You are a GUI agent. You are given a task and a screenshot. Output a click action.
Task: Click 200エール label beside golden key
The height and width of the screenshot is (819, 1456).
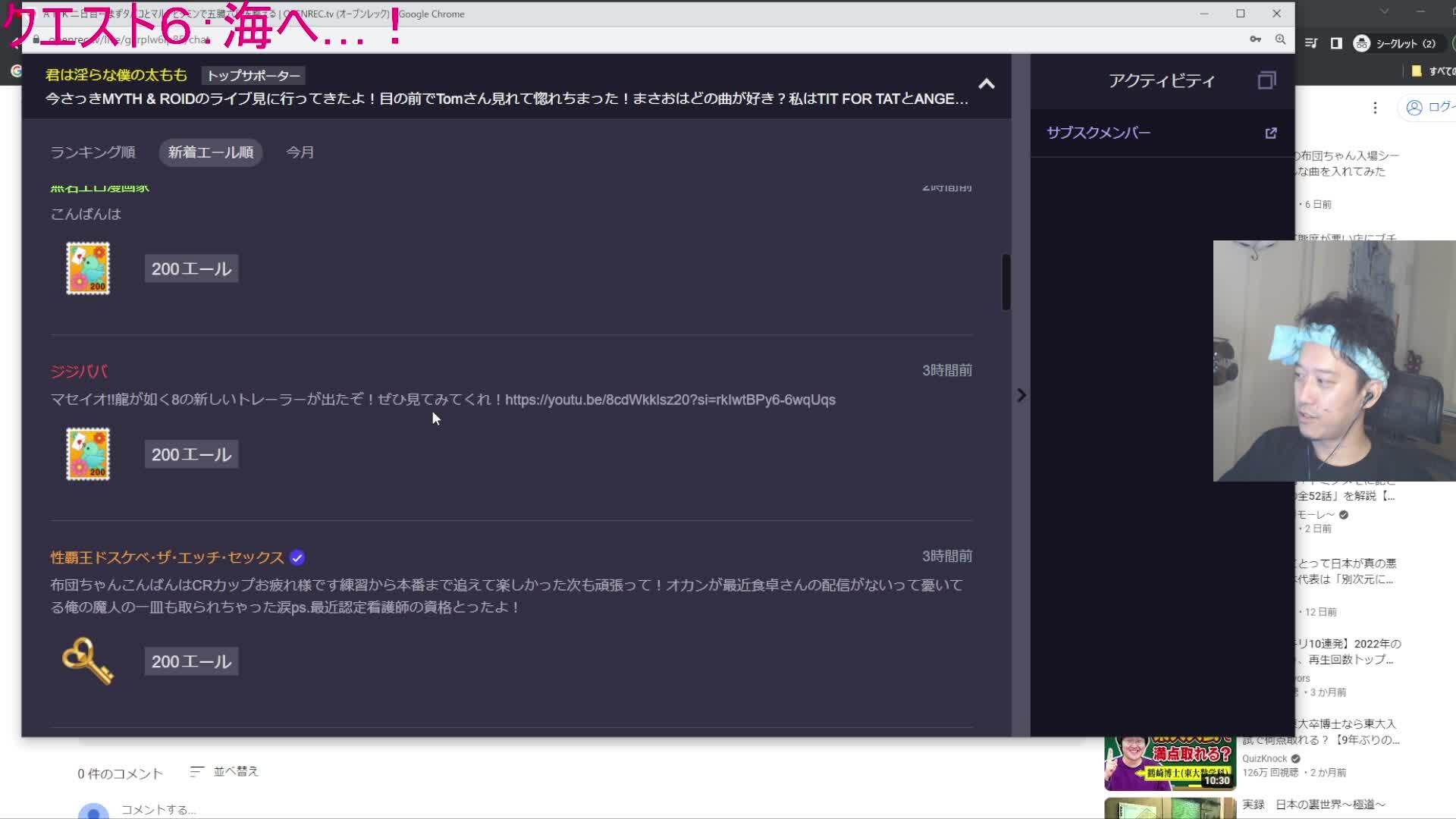(x=191, y=662)
